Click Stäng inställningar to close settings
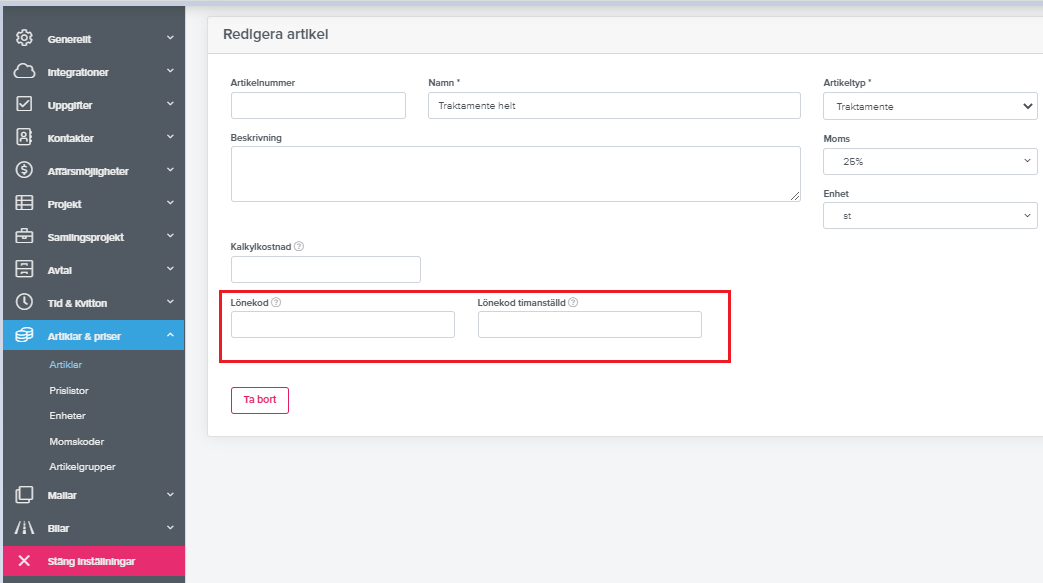 coord(91,561)
